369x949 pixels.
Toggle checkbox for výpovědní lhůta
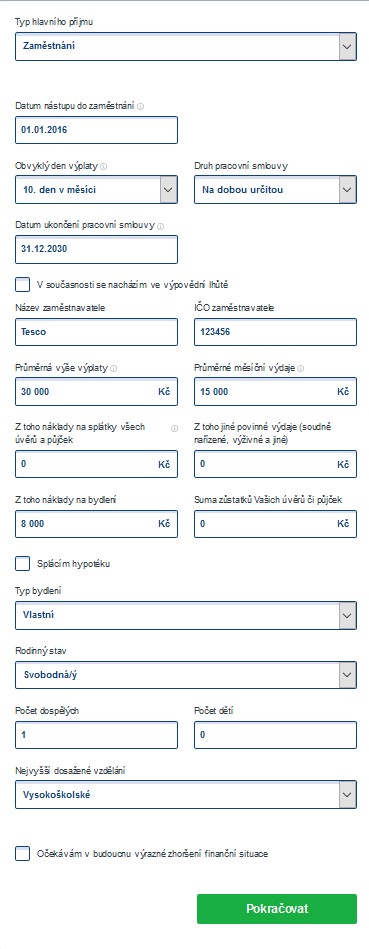pos(22,284)
